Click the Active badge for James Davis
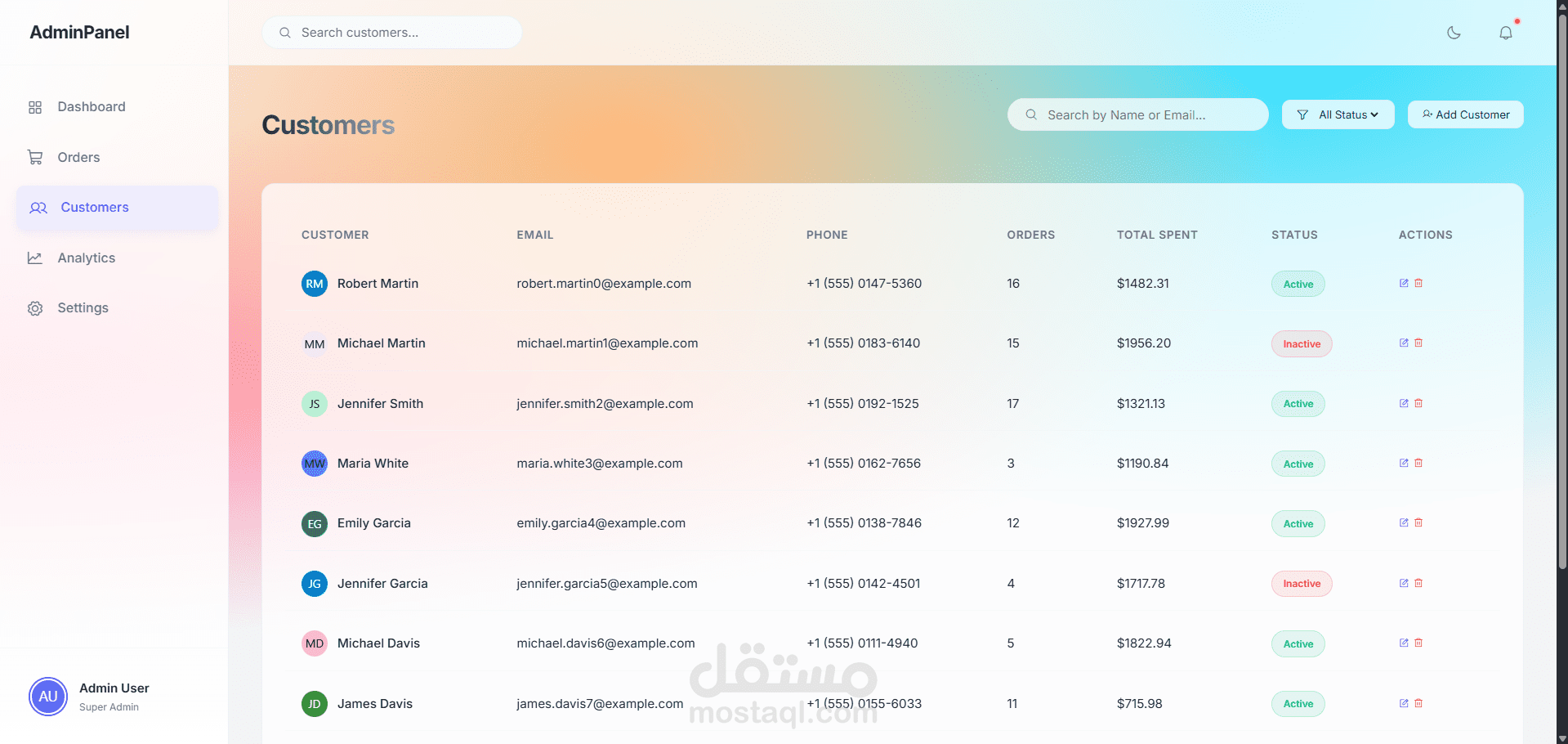This screenshot has width=1568, height=744. pyautogui.click(x=1298, y=704)
